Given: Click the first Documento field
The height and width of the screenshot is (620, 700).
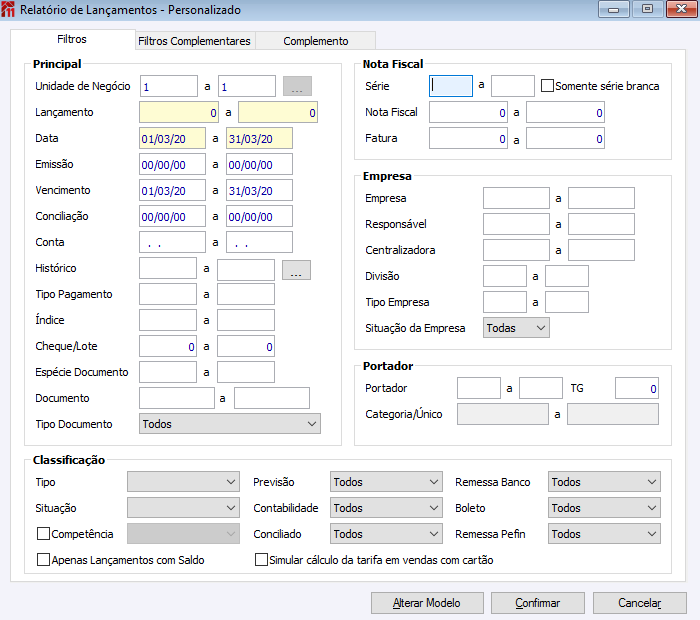Looking at the screenshot, I should pos(177,398).
